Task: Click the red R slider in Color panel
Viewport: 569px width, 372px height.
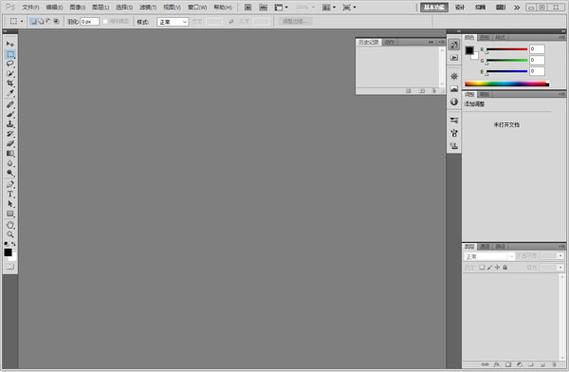Action: 507,49
